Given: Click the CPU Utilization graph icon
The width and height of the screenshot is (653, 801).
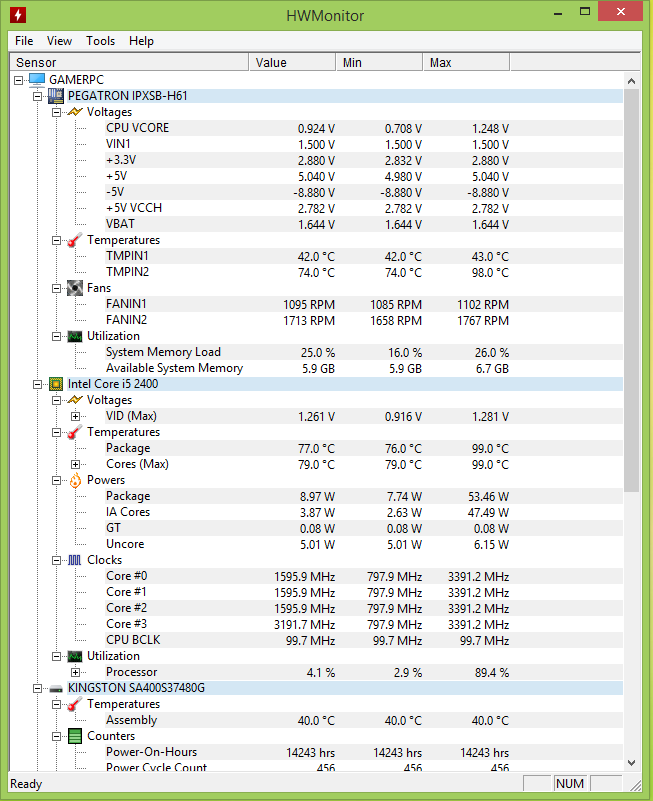Looking at the screenshot, I should coord(75,656).
